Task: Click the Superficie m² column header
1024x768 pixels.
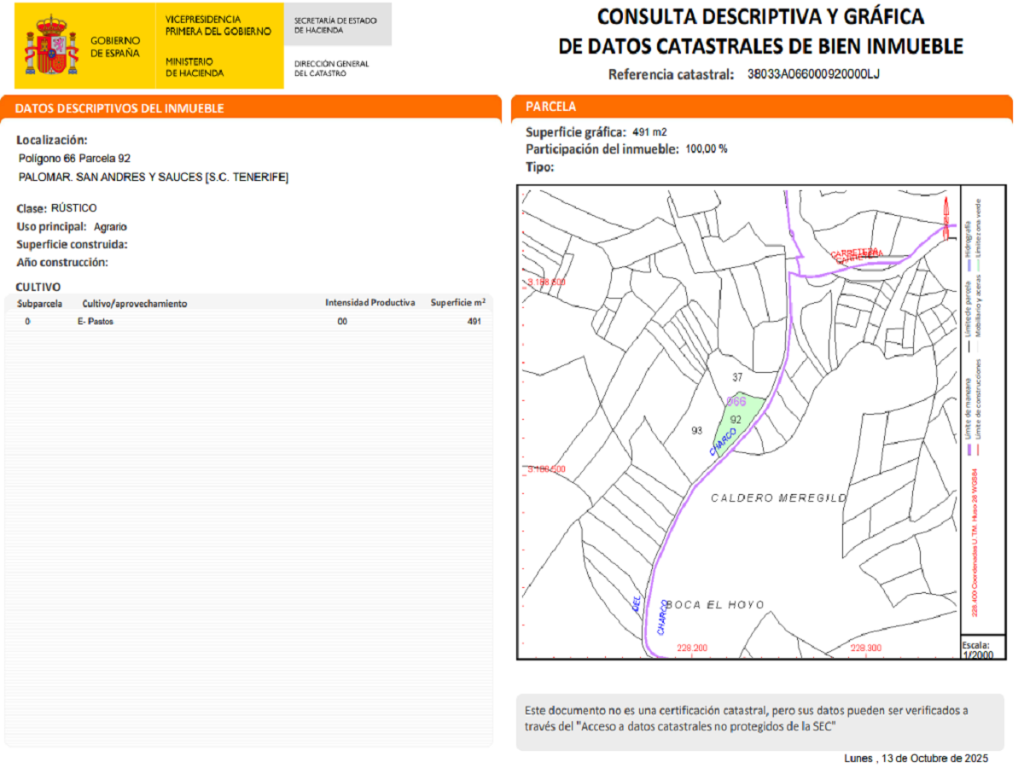Action: click(x=458, y=303)
